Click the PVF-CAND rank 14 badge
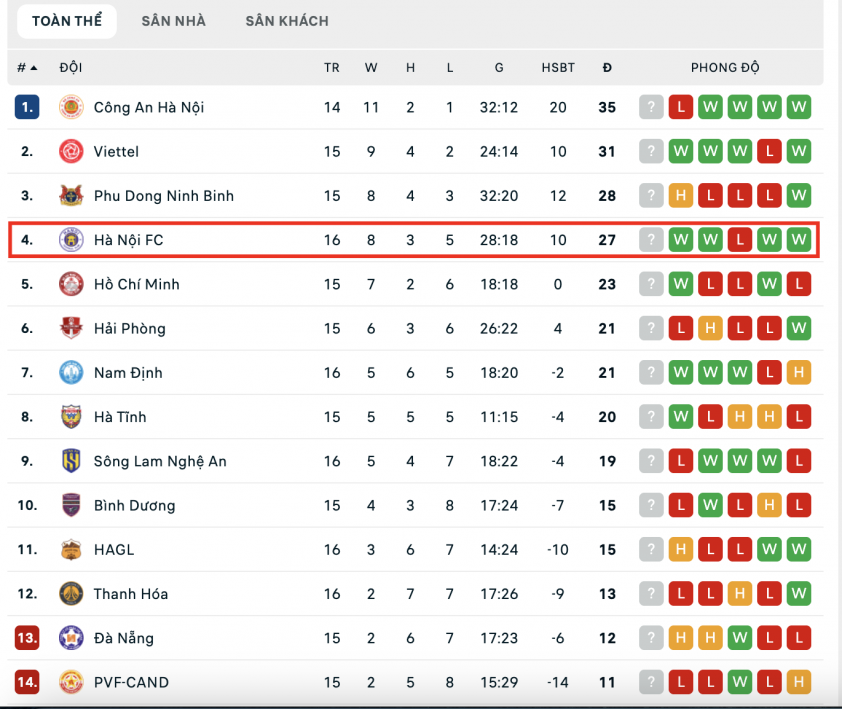This screenshot has height=709, width=842. (x=27, y=682)
